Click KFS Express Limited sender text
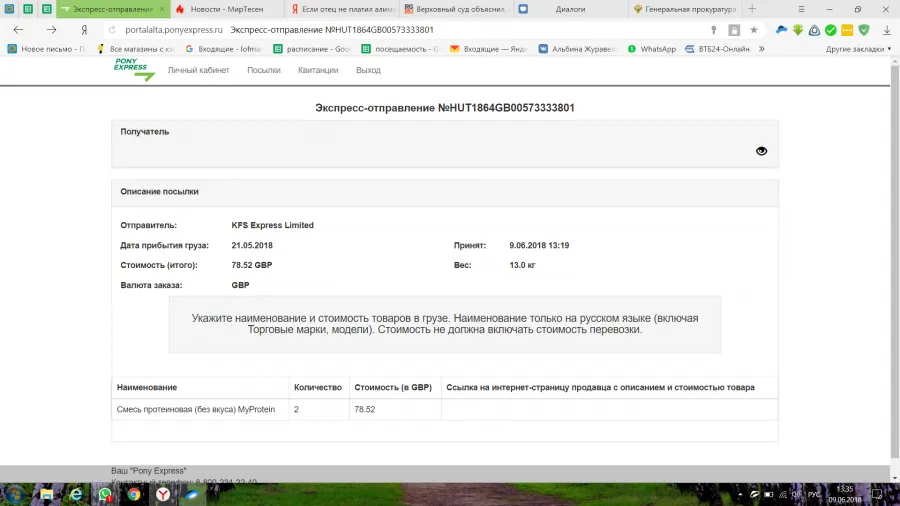The height and width of the screenshot is (506, 900). (x=273, y=225)
